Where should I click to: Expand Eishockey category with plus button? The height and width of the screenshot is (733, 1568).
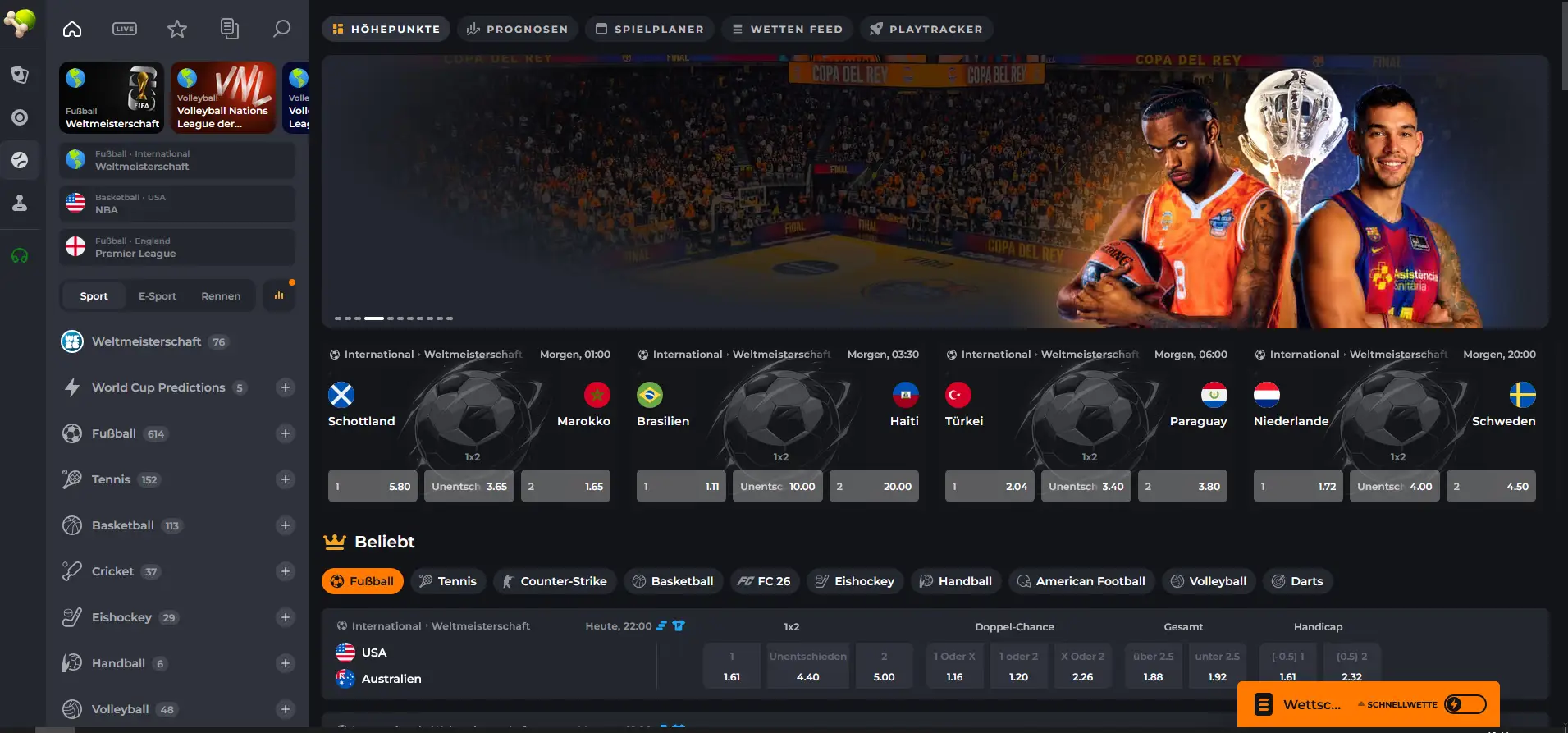[x=286, y=617]
